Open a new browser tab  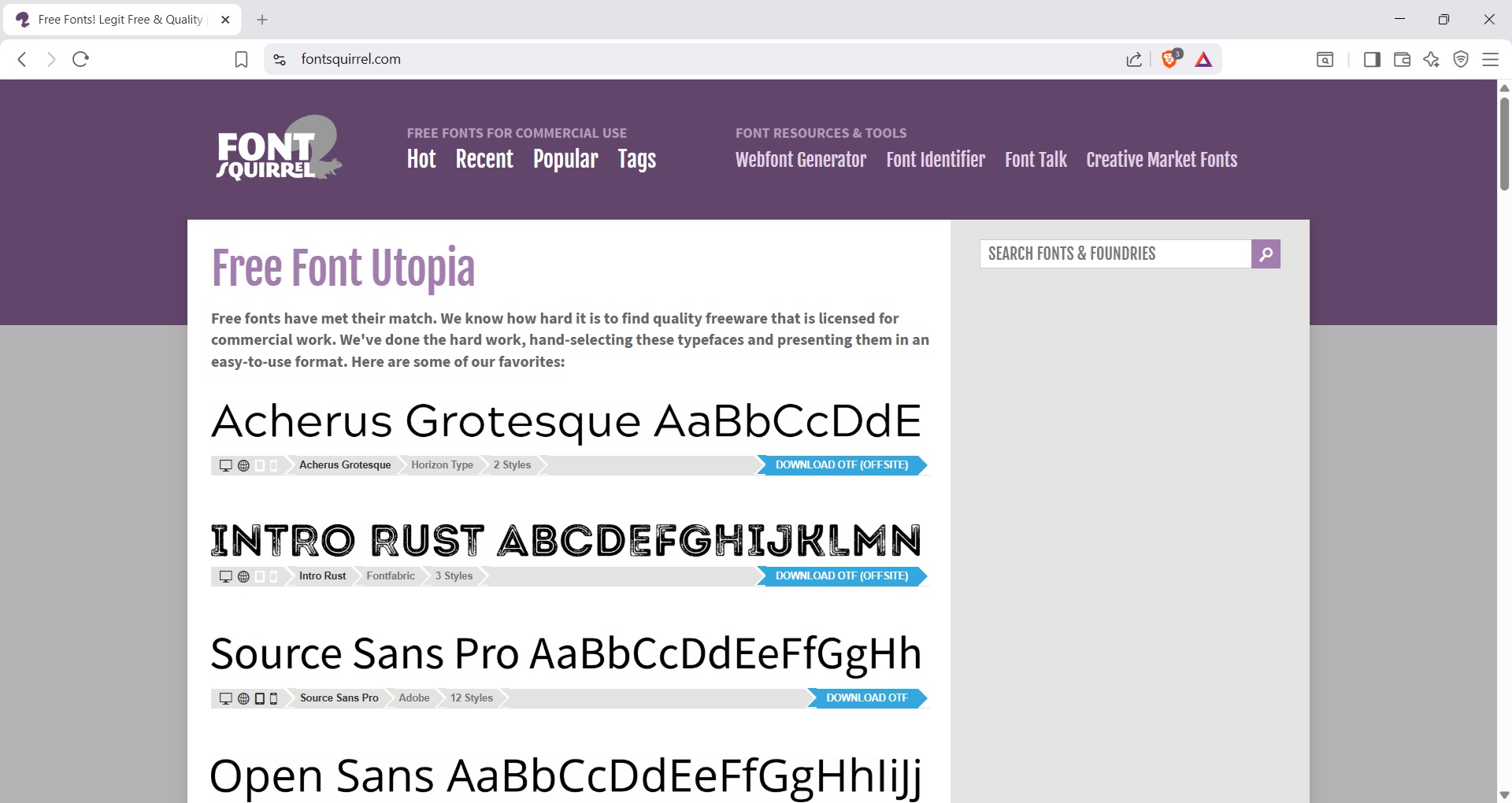click(x=262, y=20)
